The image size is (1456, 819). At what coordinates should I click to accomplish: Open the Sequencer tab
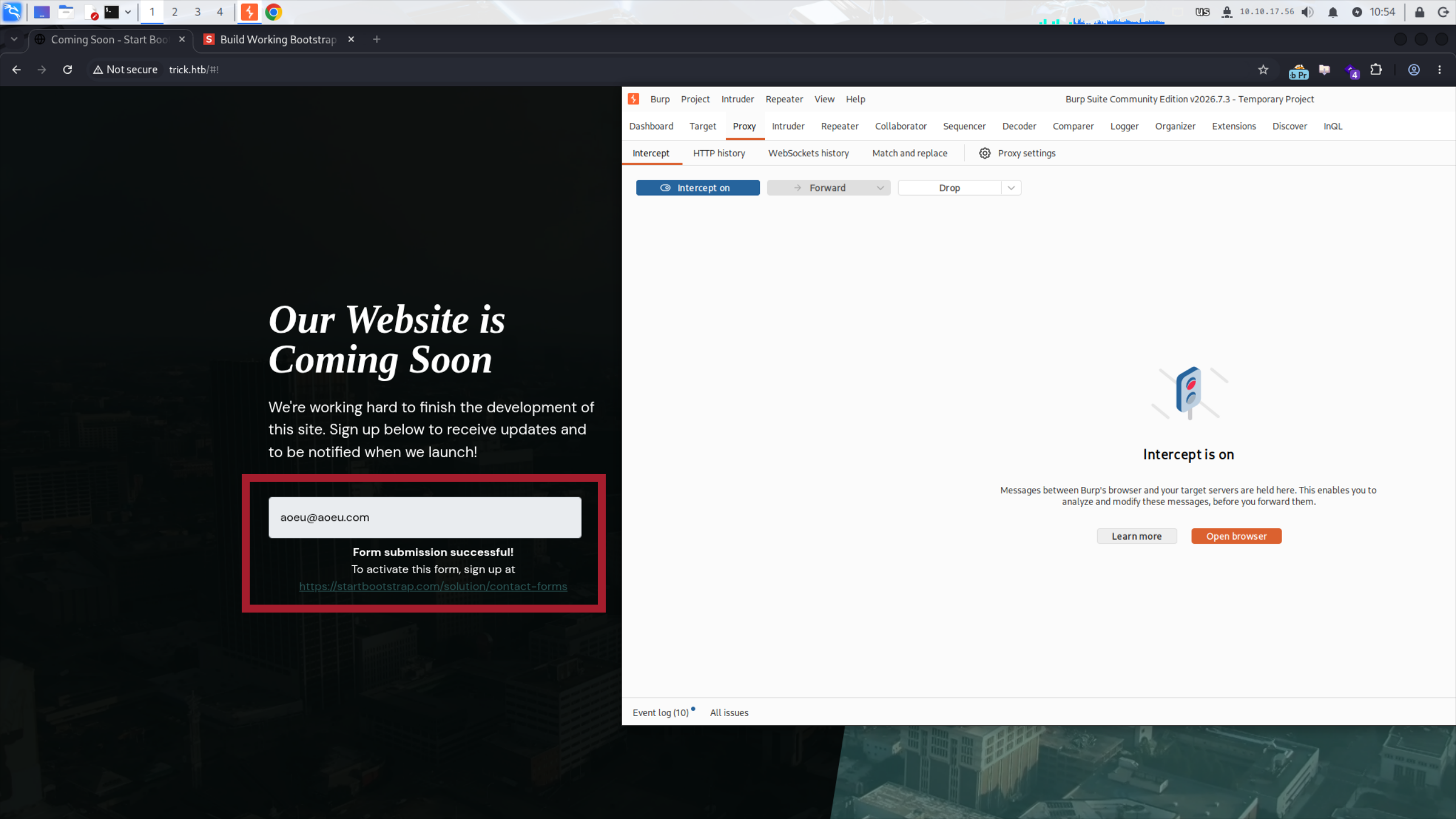click(x=964, y=126)
